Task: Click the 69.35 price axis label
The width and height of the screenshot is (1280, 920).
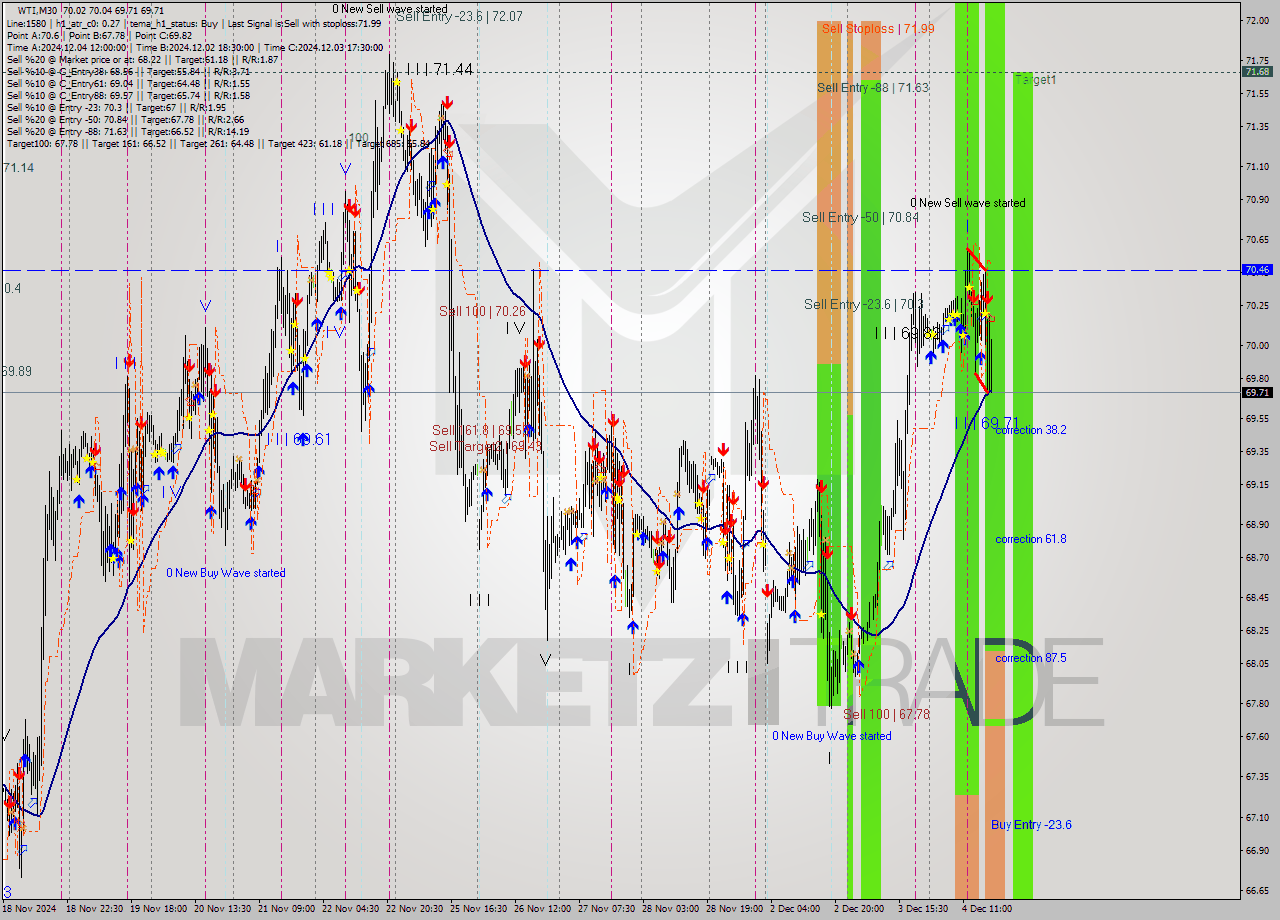Action: pyautogui.click(x=1257, y=452)
